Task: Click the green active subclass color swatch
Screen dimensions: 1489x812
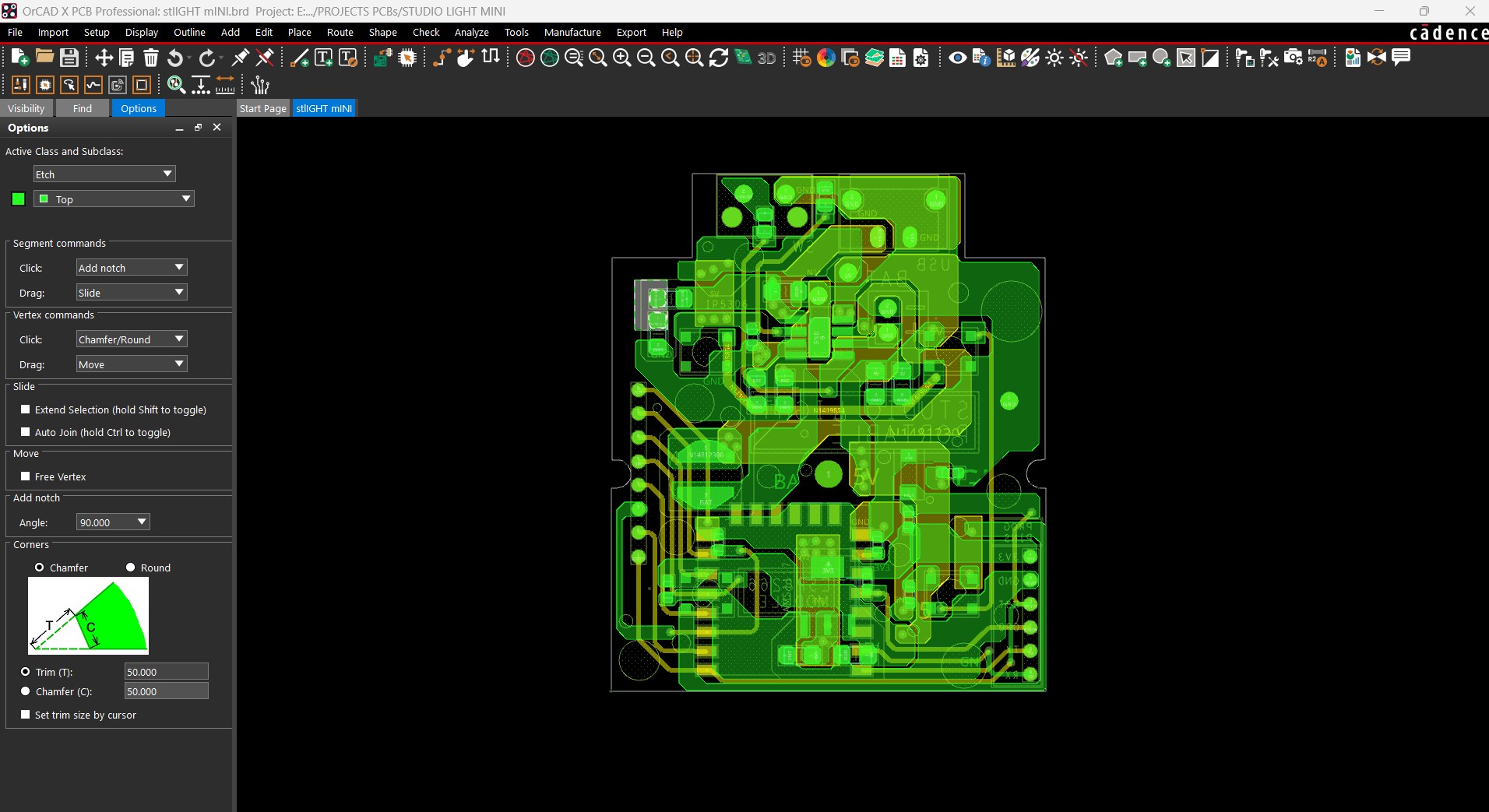Action: (18, 199)
